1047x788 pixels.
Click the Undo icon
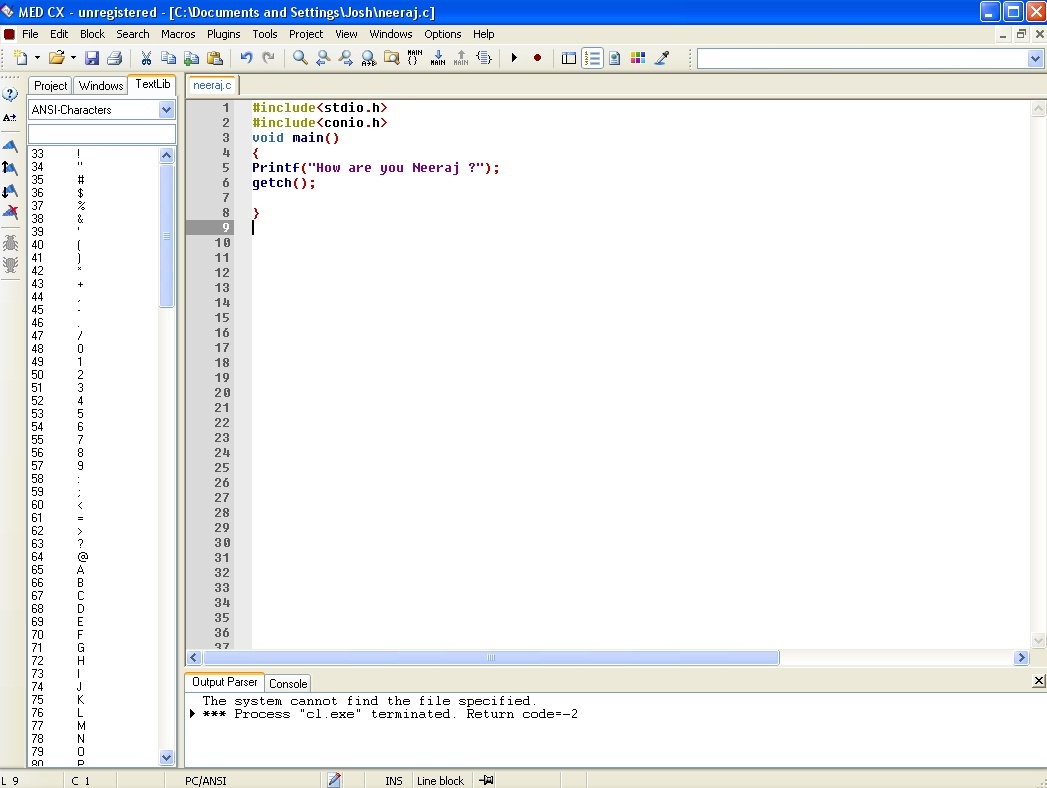coord(246,57)
